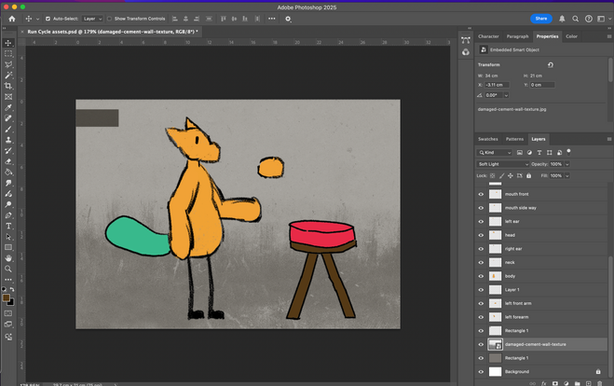Screen dimensions: 614x386
Task: Toggle visibility of head layer
Action: [481, 235]
